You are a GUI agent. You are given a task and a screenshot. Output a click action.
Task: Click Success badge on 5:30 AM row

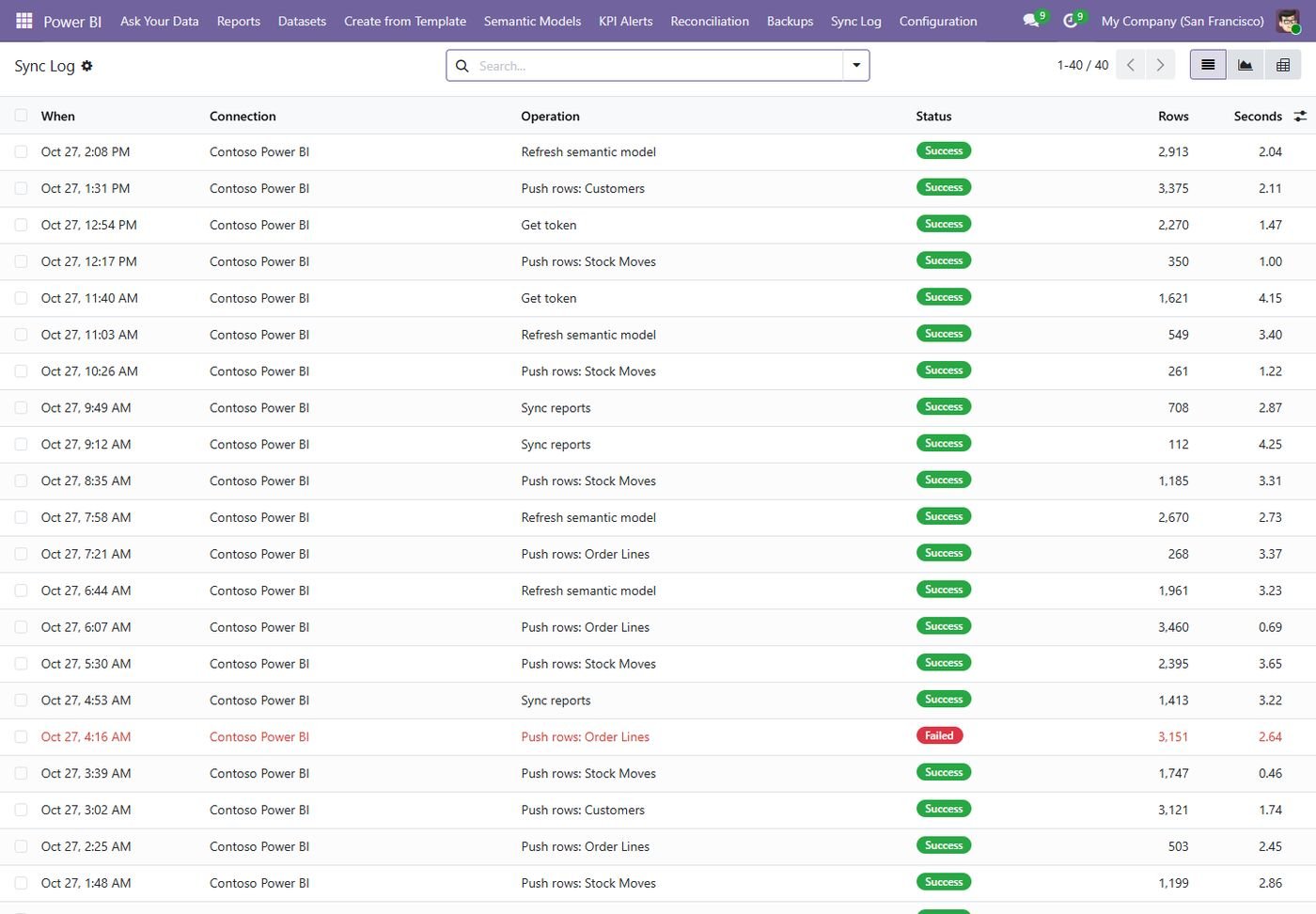(x=944, y=662)
